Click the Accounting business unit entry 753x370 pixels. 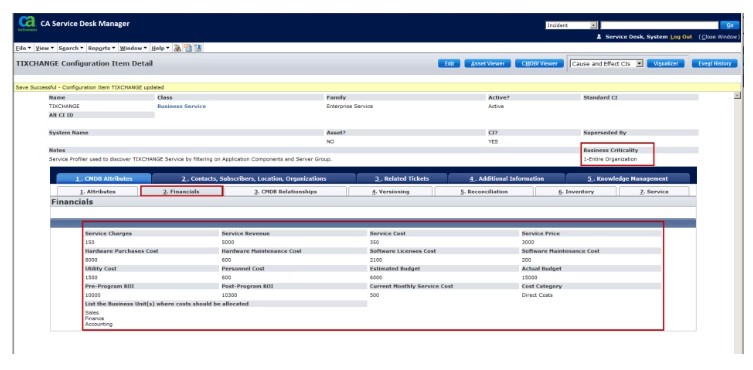tap(98, 324)
